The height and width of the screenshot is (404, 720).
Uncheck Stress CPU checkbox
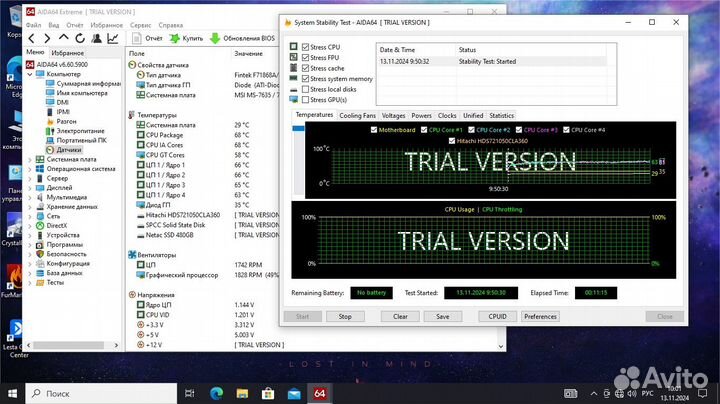click(305, 47)
